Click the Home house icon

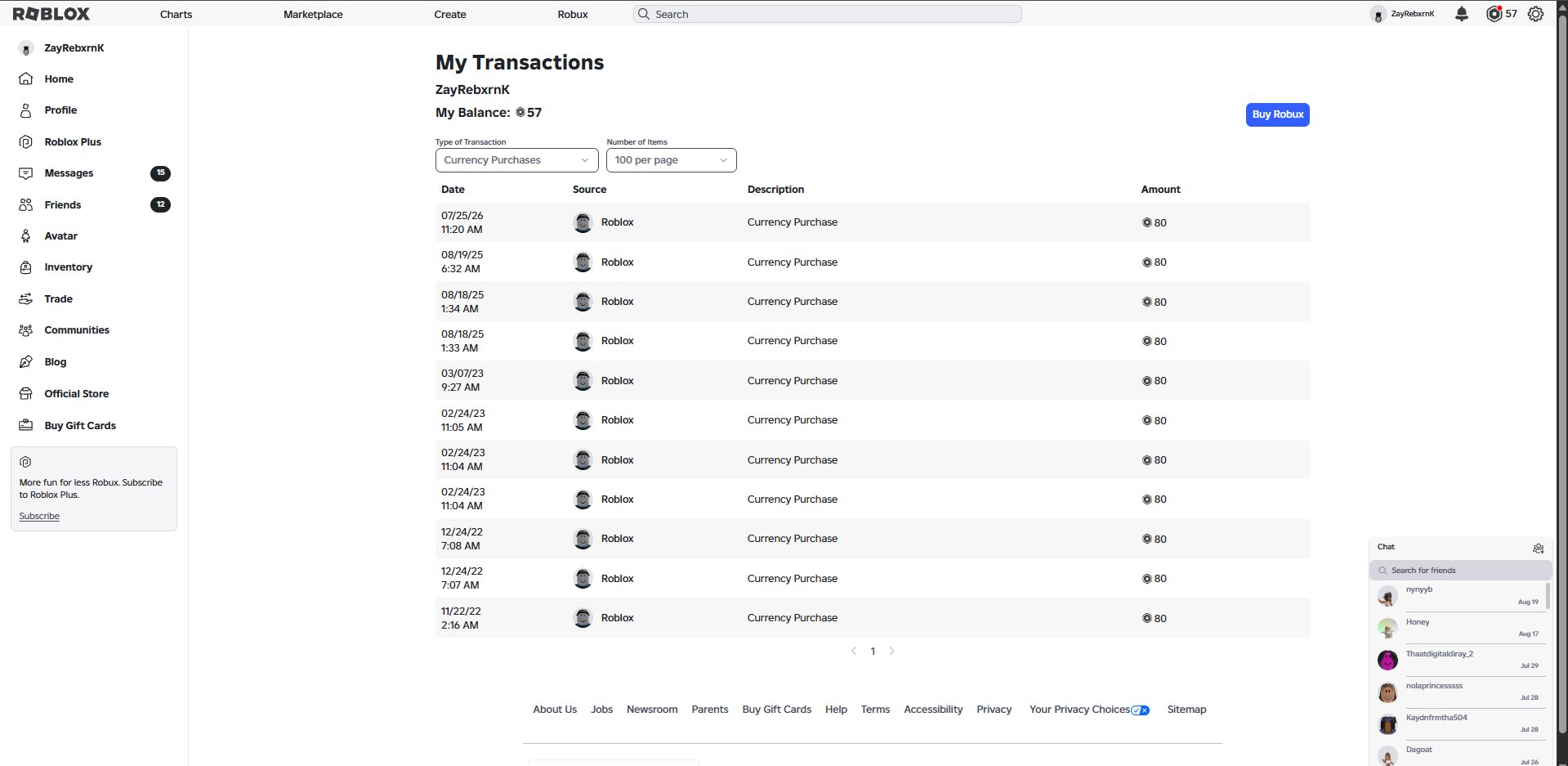pos(26,79)
